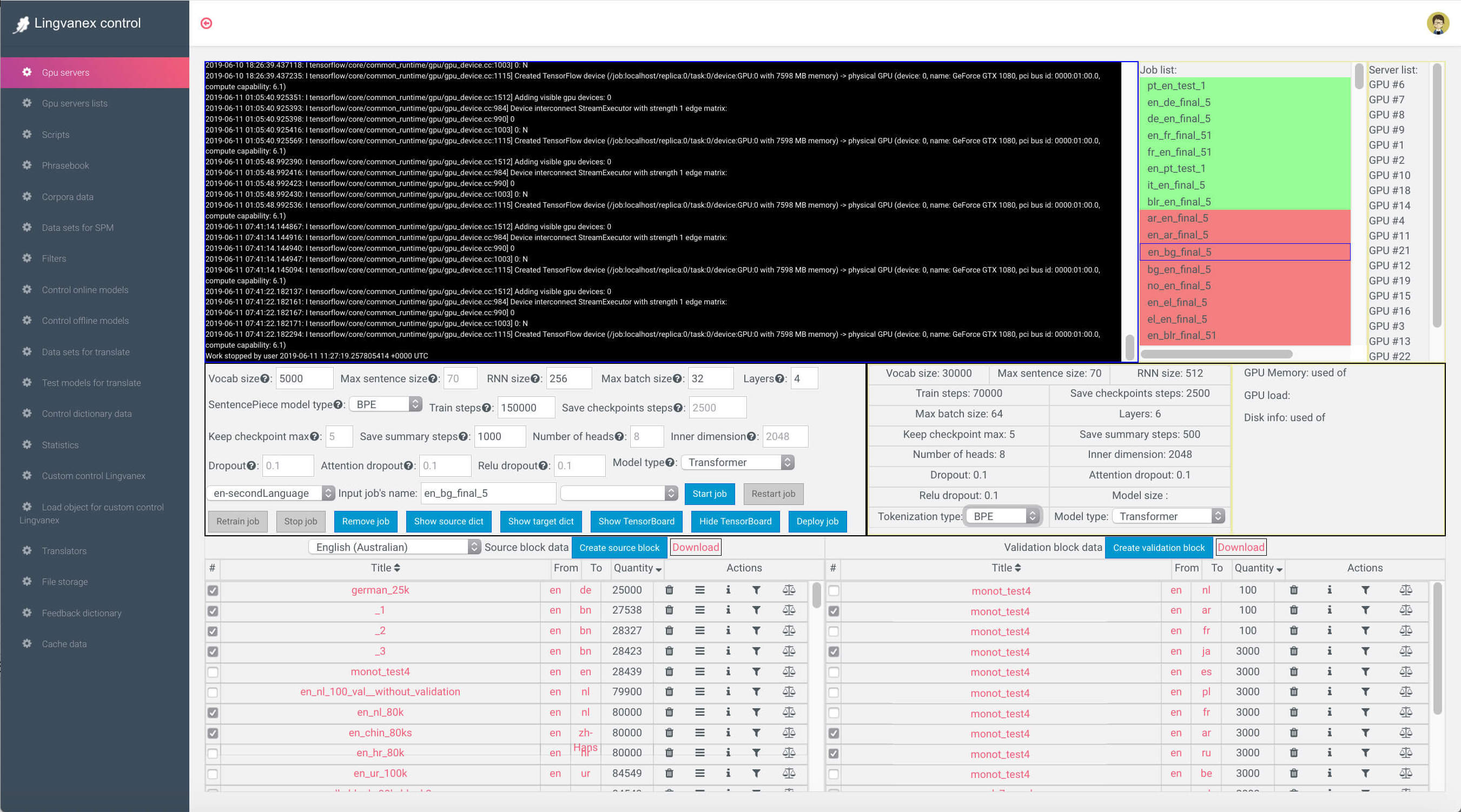
Task: Click the trash icon for german_25k row
Action: tap(669, 590)
